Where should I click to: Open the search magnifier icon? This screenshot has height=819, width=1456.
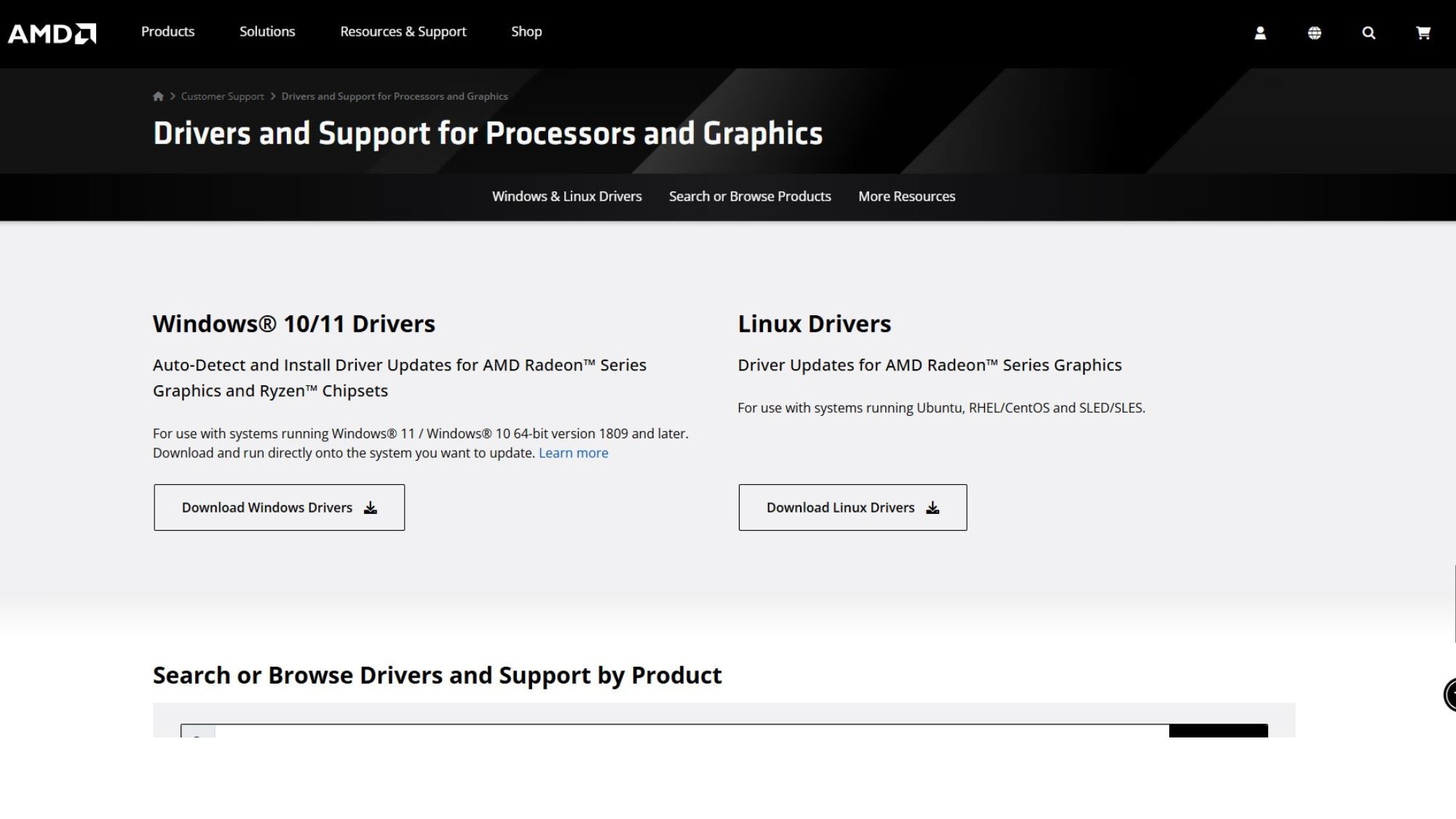(x=1369, y=33)
